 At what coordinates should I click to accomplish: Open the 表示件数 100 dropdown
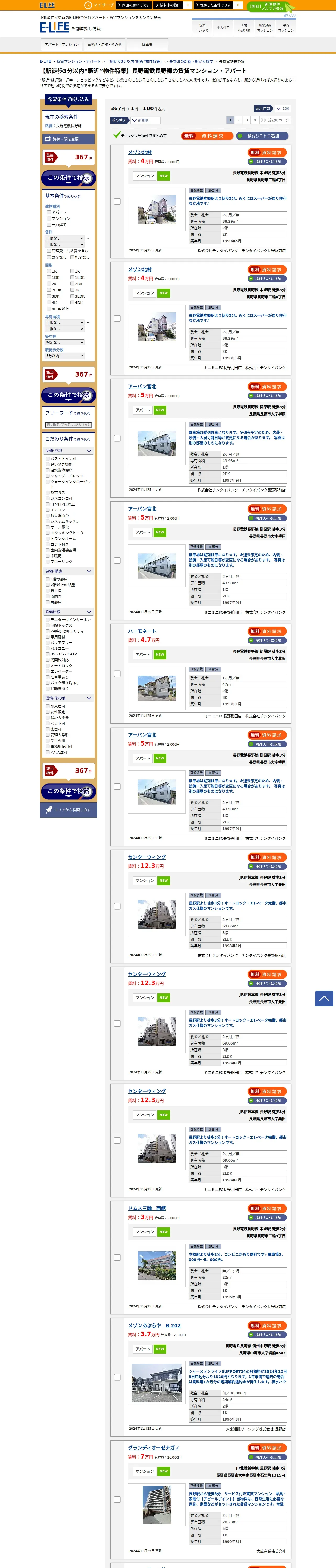tap(283, 108)
